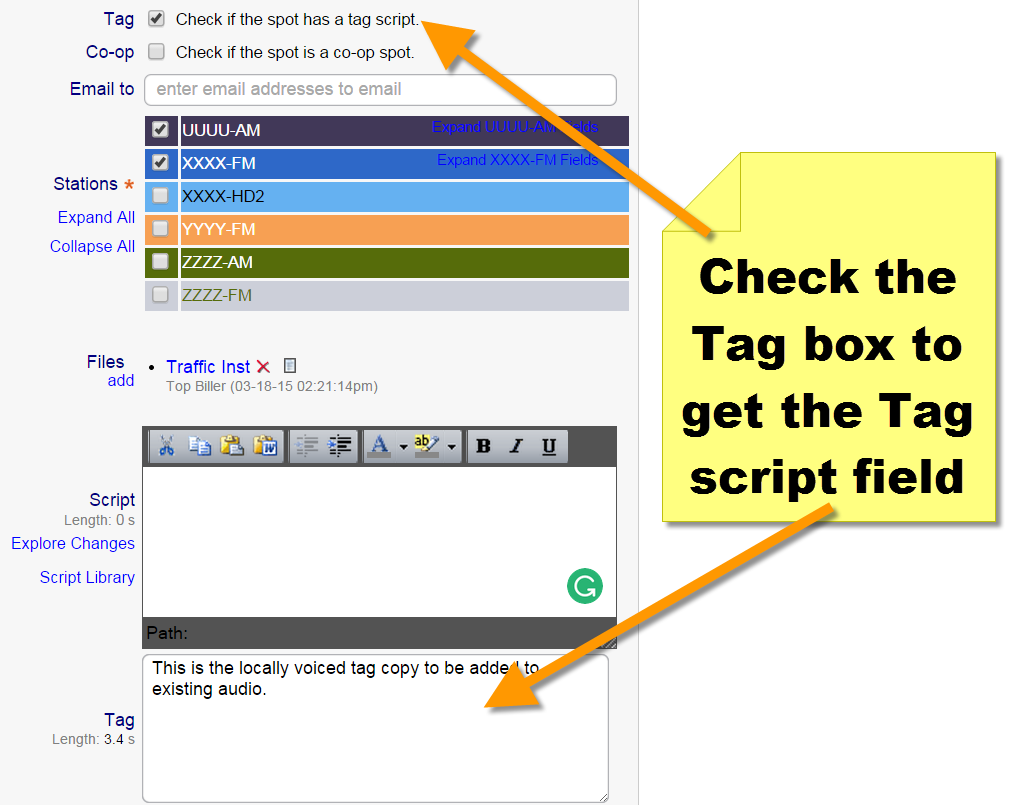Click the Path status bar in editor
This screenshot has height=805, width=1018.
tap(379, 632)
